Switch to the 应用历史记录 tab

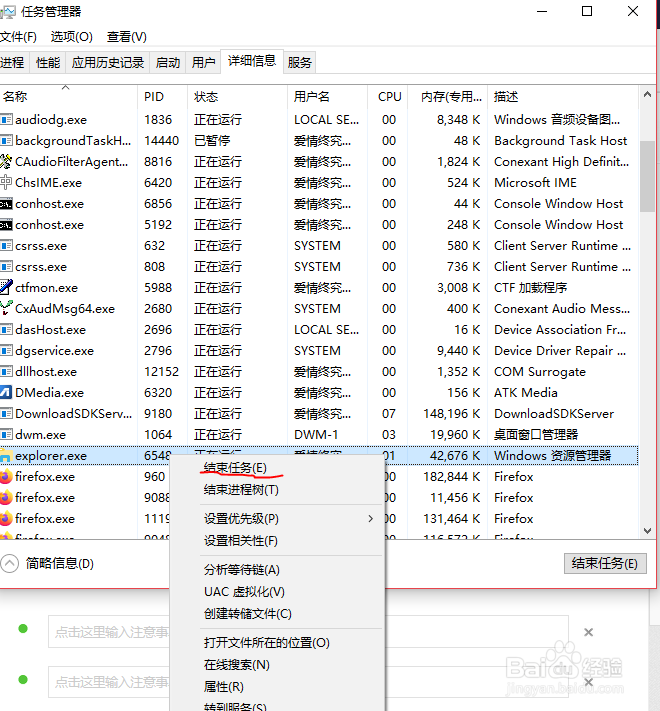point(108,62)
